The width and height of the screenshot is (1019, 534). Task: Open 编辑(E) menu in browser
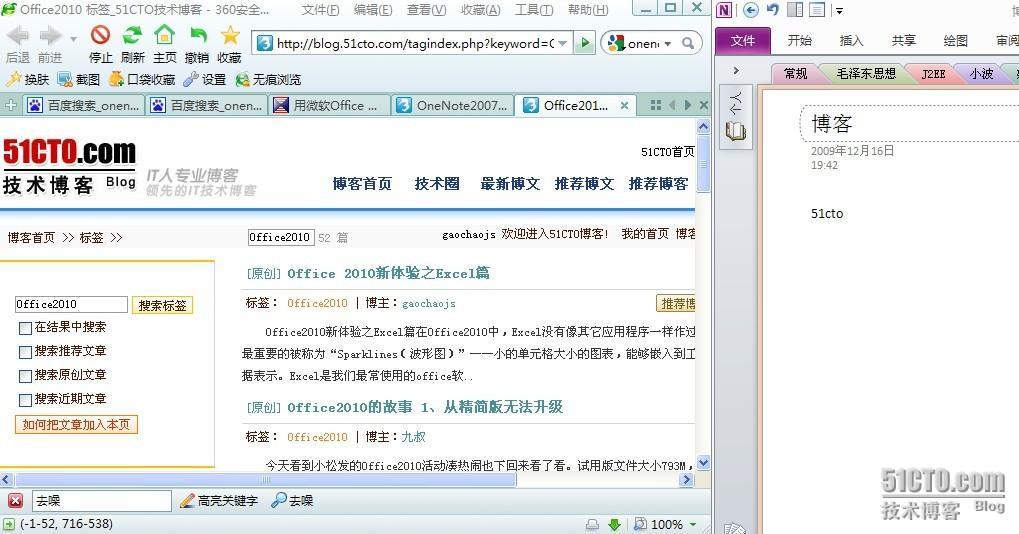pyautogui.click(x=373, y=10)
